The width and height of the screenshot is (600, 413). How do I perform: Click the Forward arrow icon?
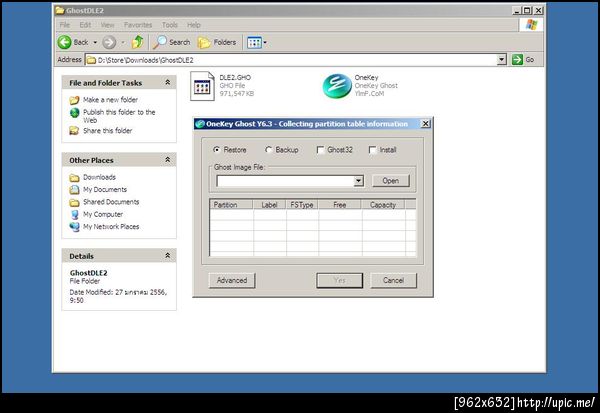tap(109, 42)
